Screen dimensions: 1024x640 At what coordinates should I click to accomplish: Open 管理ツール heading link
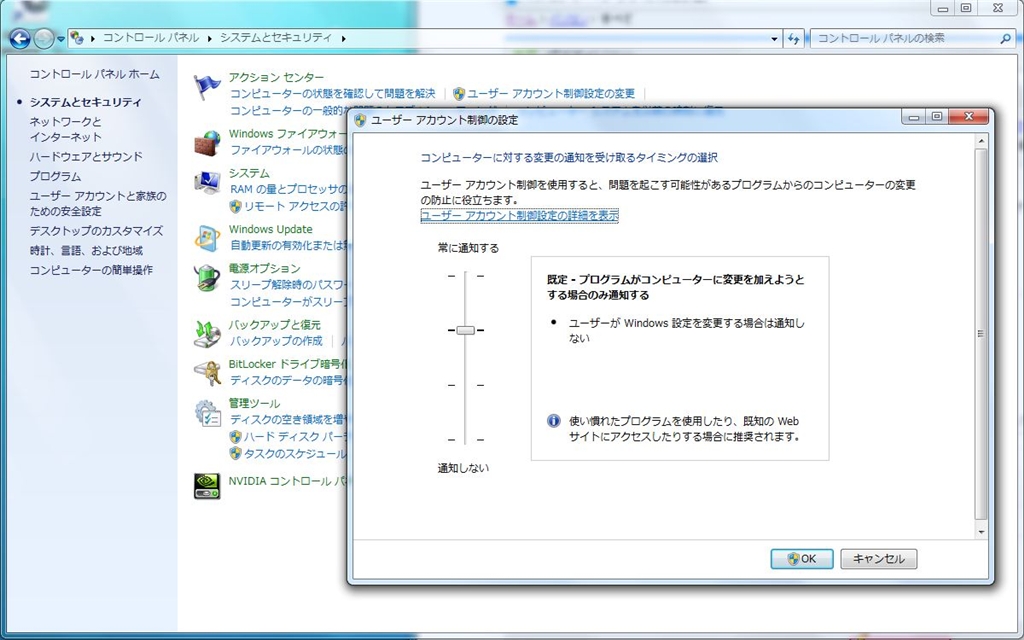254,404
